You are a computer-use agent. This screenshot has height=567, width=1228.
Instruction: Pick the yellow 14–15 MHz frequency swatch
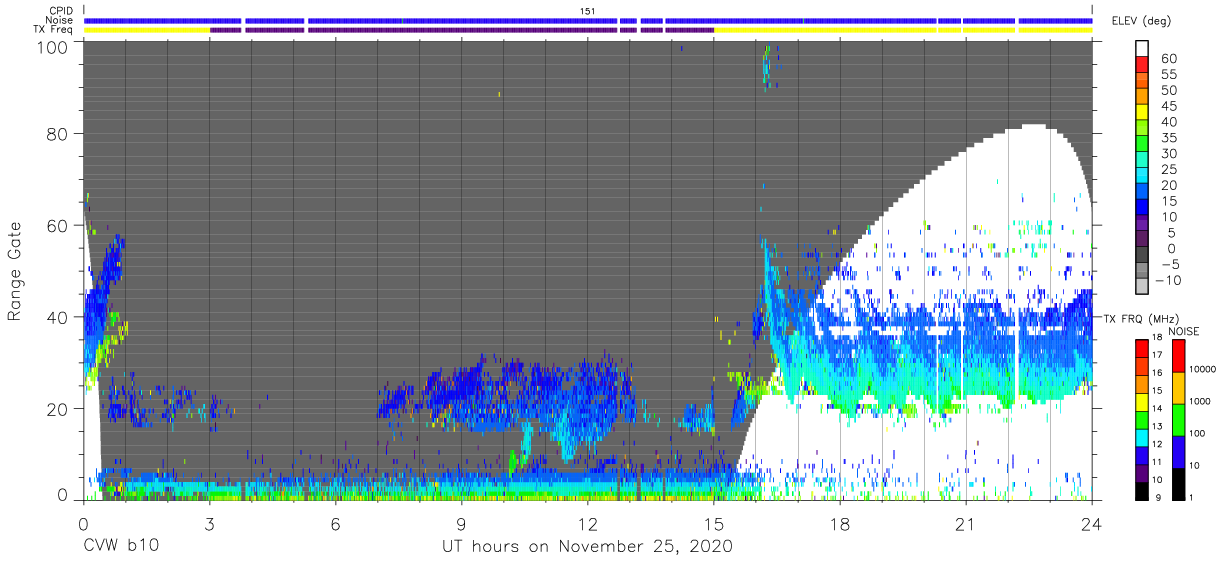[x=1144, y=402]
